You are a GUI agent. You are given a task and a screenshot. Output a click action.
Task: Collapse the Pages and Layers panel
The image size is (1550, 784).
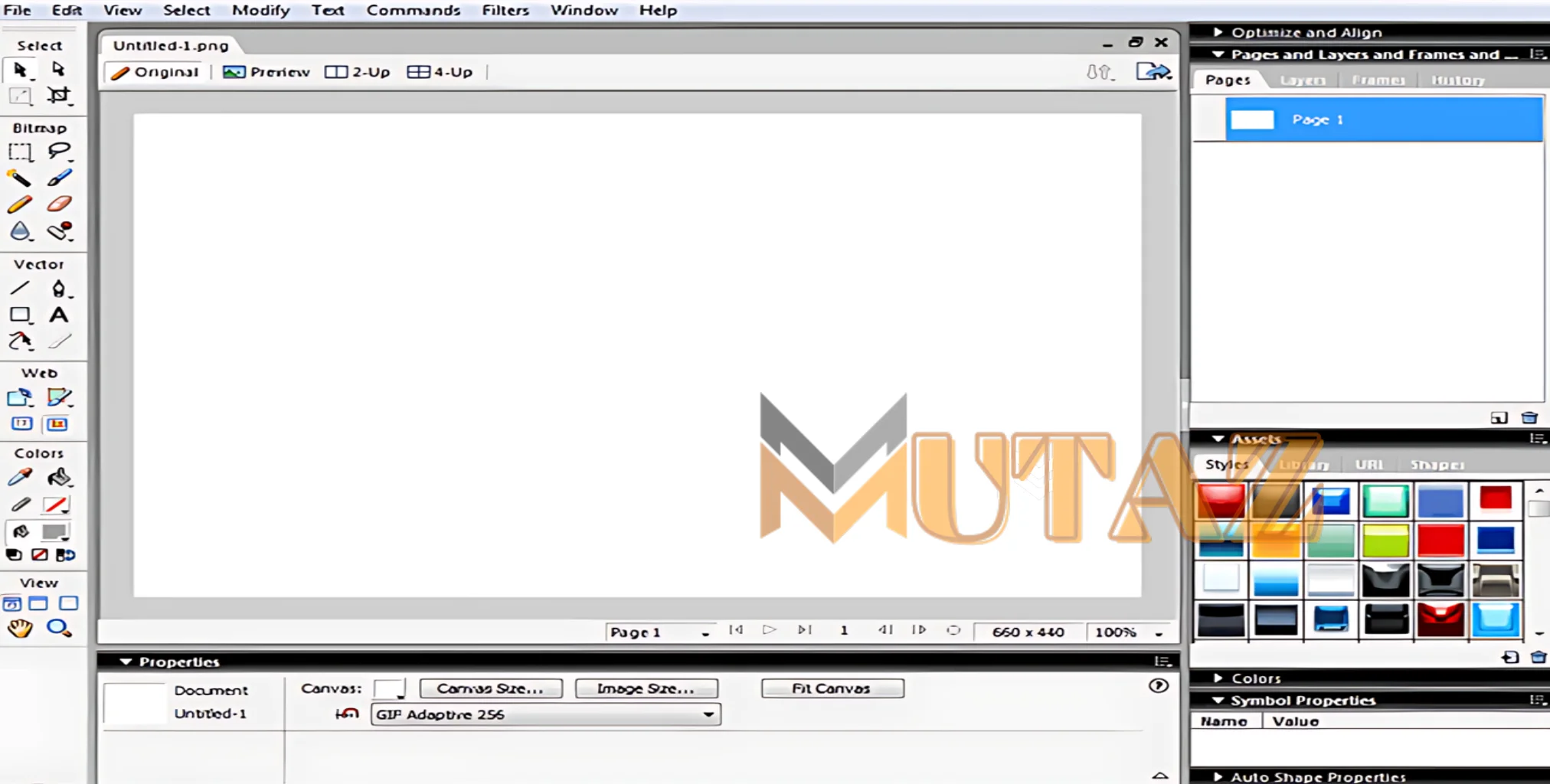tap(1218, 54)
